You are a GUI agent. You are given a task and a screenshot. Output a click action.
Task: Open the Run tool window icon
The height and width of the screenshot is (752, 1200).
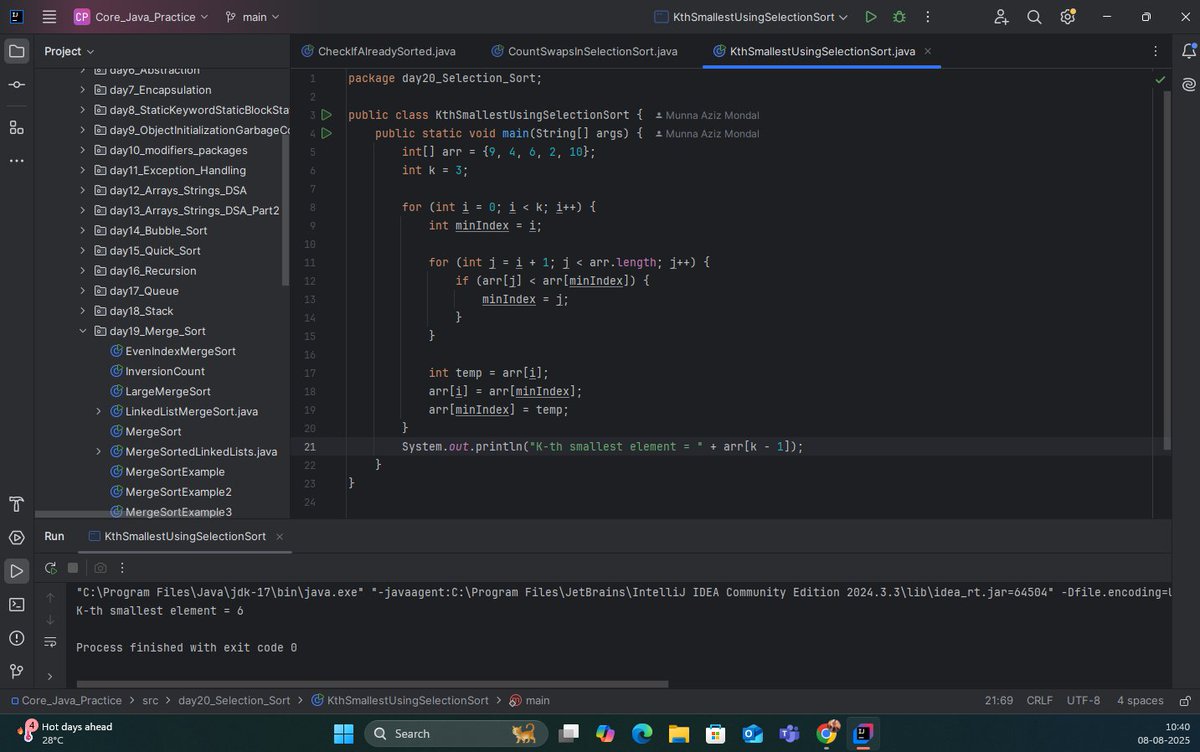click(16, 571)
